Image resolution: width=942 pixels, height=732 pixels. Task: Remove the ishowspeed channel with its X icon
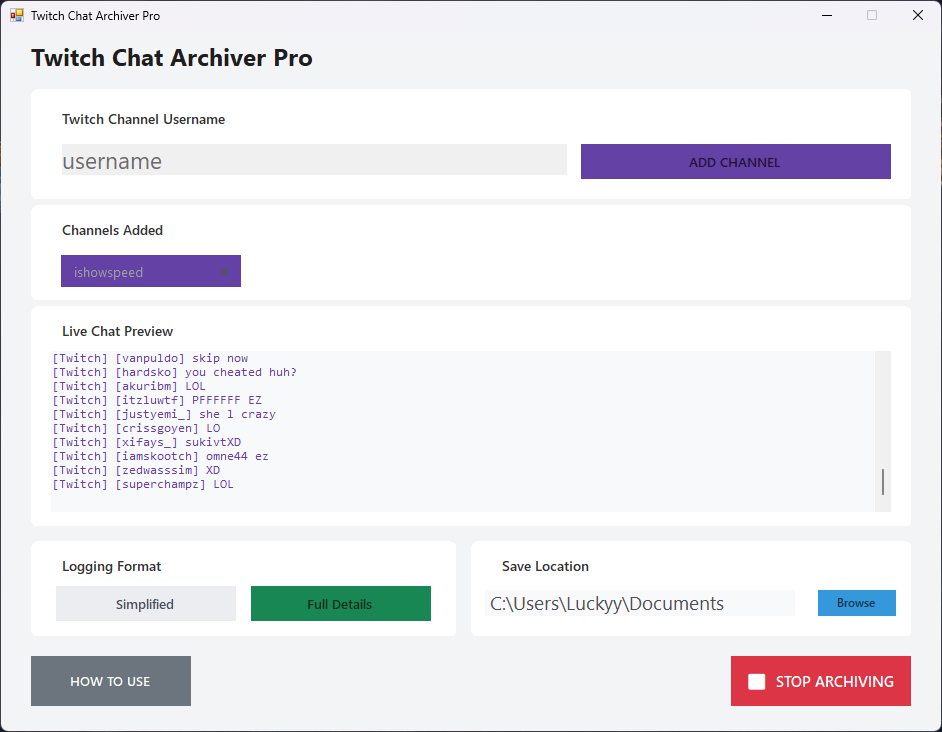coord(224,272)
